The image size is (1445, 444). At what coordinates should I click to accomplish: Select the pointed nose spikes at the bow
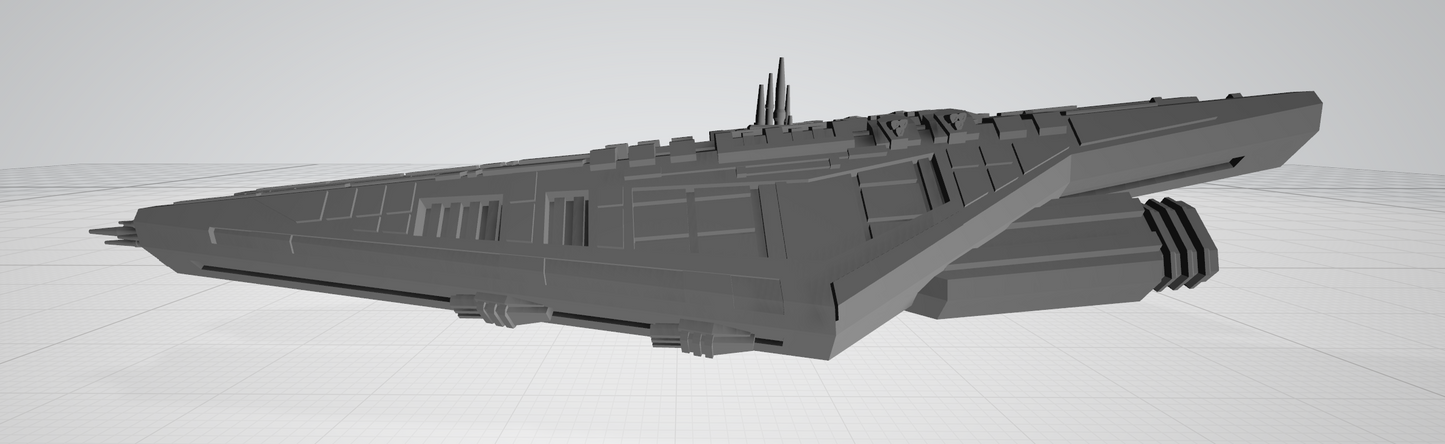pyautogui.click(x=115, y=234)
